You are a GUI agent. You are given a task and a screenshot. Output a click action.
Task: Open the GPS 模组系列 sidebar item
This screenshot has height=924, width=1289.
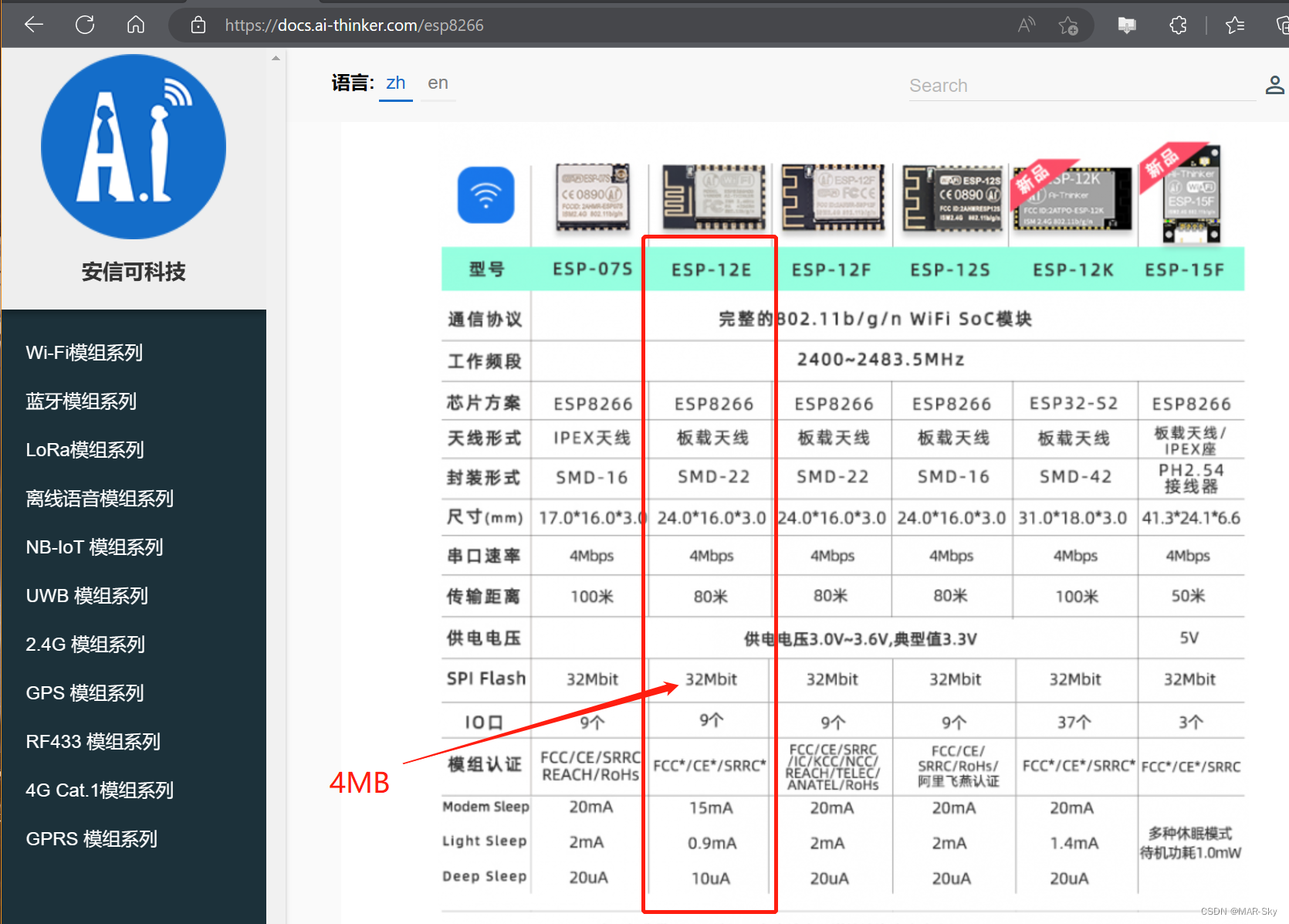point(85,693)
